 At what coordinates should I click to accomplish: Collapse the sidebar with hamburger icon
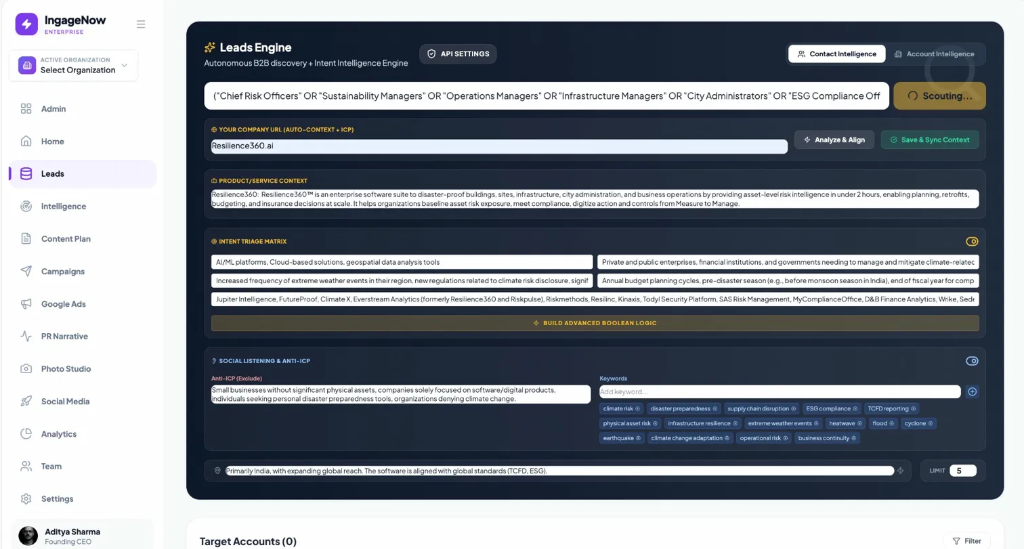(141, 24)
